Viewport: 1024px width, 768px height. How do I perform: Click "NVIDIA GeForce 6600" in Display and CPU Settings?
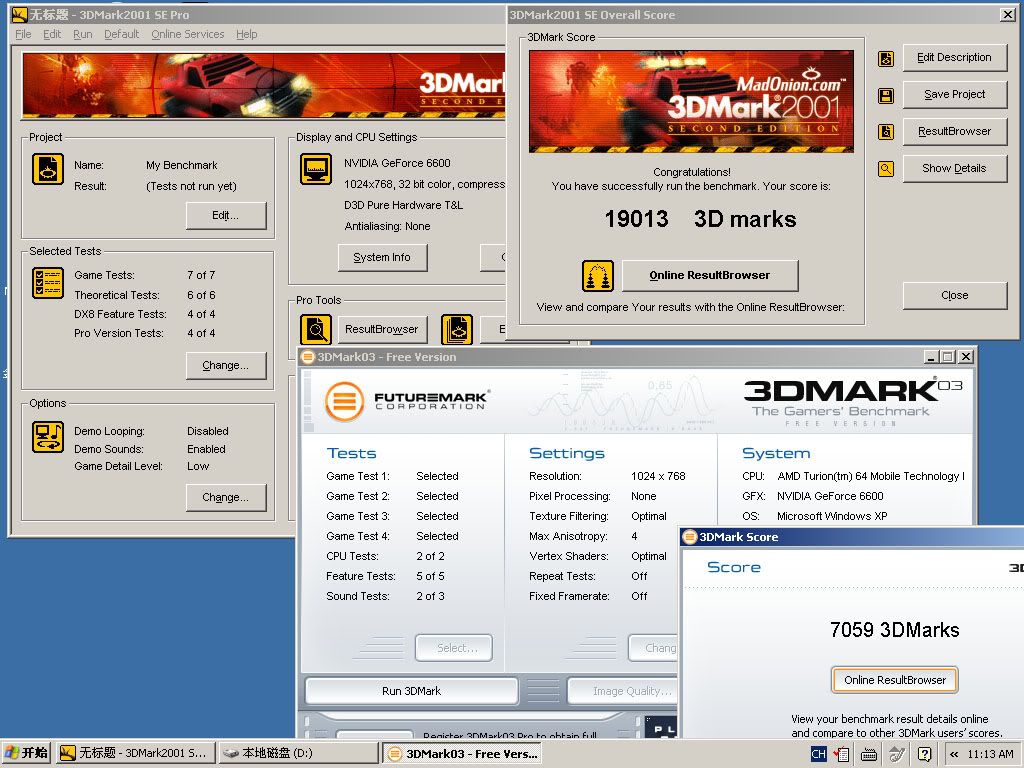(x=397, y=163)
